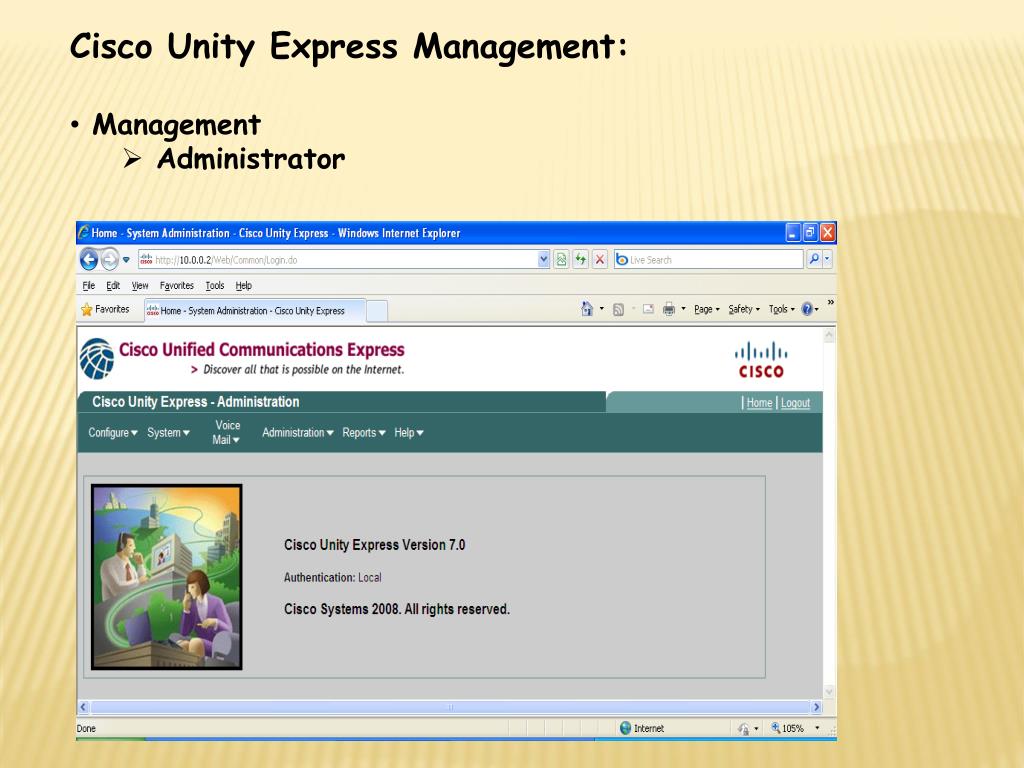This screenshot has width=1024, height=768.
Task: Click the Logout link
Action: pyautogui.click(x=795, y=403)
